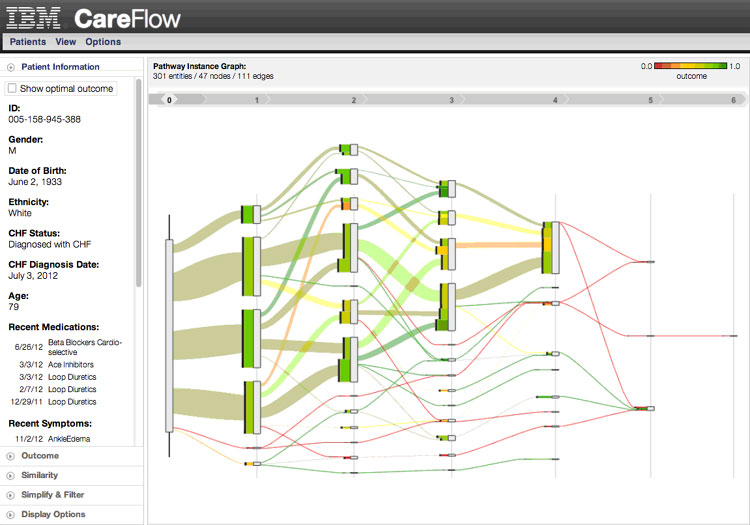Select Beta Blockers Cardio-selective medication entry
This screenshot has height=525, width=750.
point(68,347)
